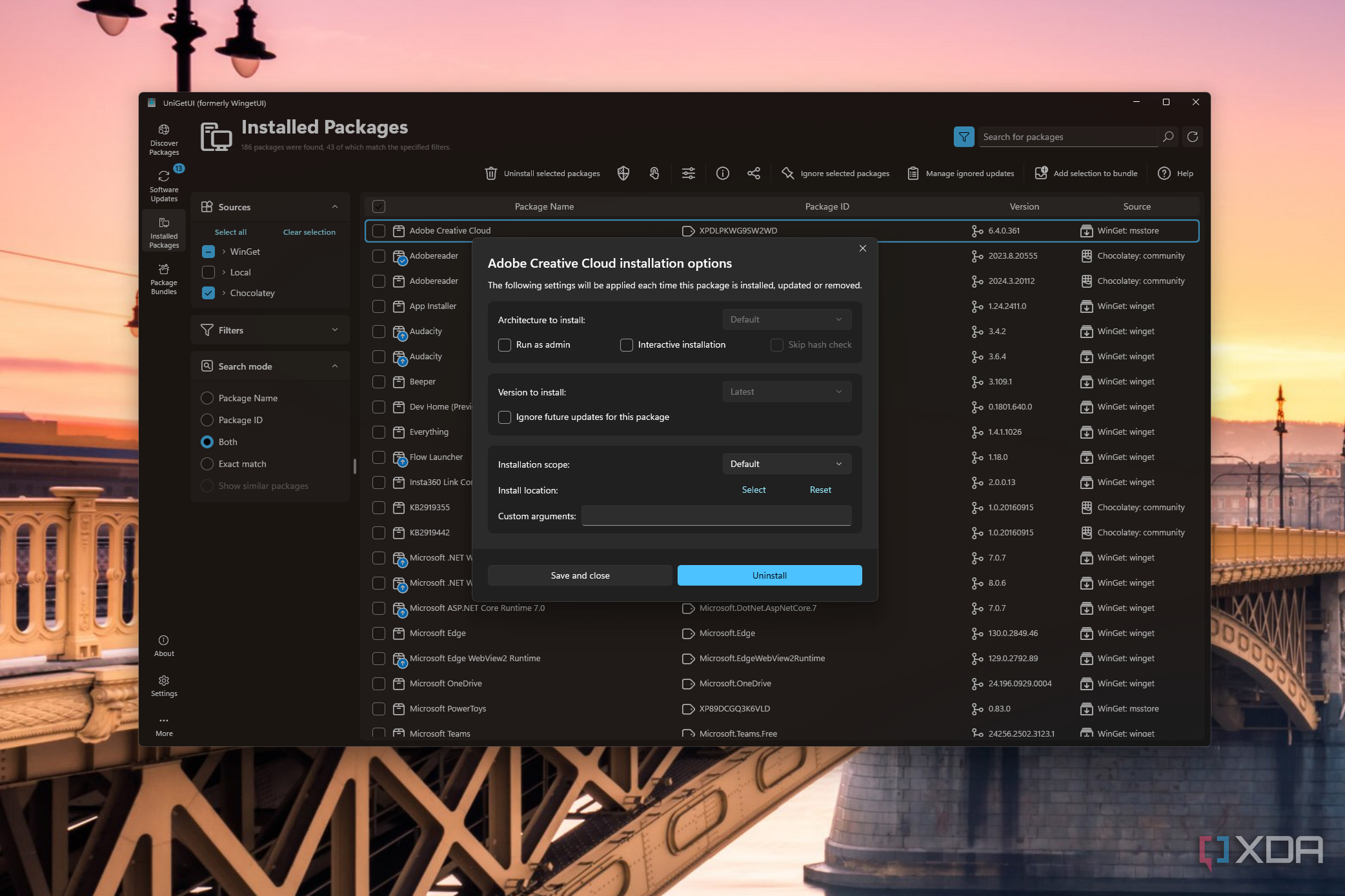Check the Microsoft Edge row checkbox
The image size is (1345, 896).
pyautogui.click(x=379, y=633)
